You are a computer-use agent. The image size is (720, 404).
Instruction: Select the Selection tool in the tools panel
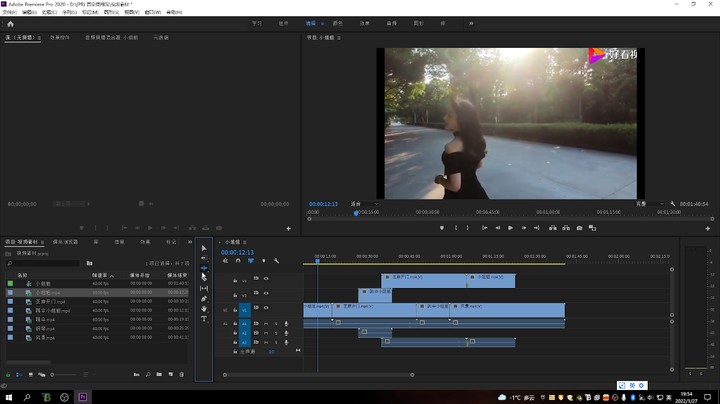pyautogui.click(x=204, y=248)
